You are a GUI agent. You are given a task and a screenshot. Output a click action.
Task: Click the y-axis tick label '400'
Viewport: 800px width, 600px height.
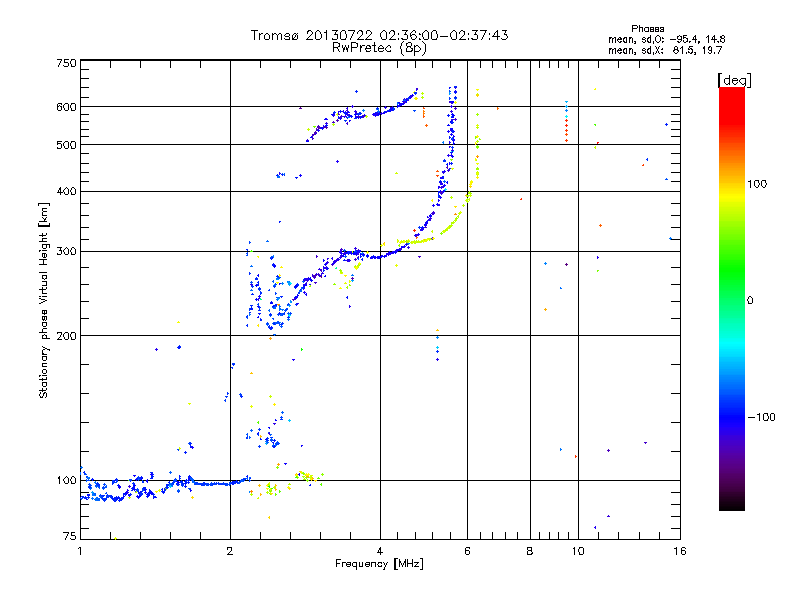pyautogui.click(x=66, y=191)
